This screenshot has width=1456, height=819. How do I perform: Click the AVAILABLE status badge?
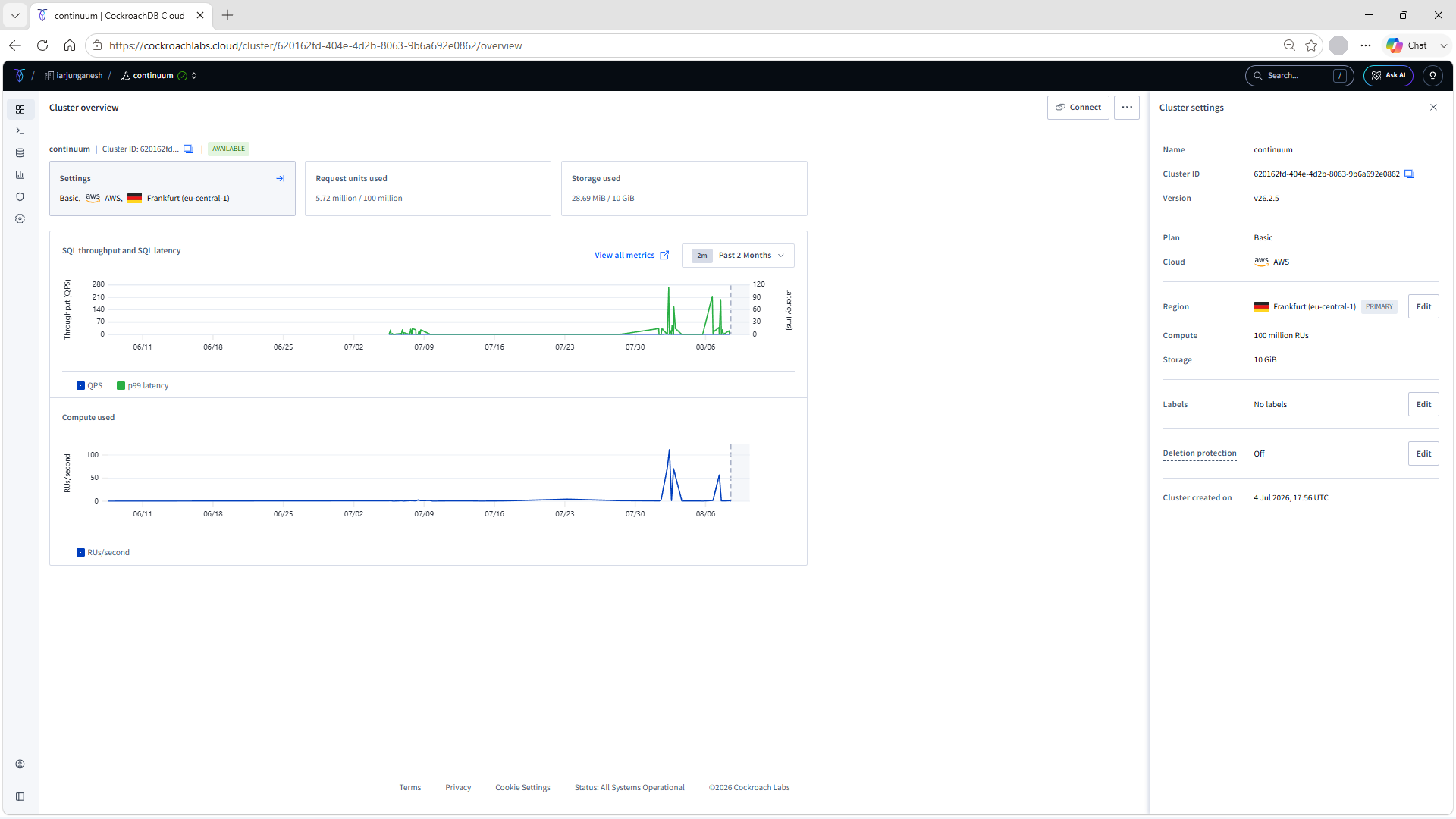(x=229, y=149)
